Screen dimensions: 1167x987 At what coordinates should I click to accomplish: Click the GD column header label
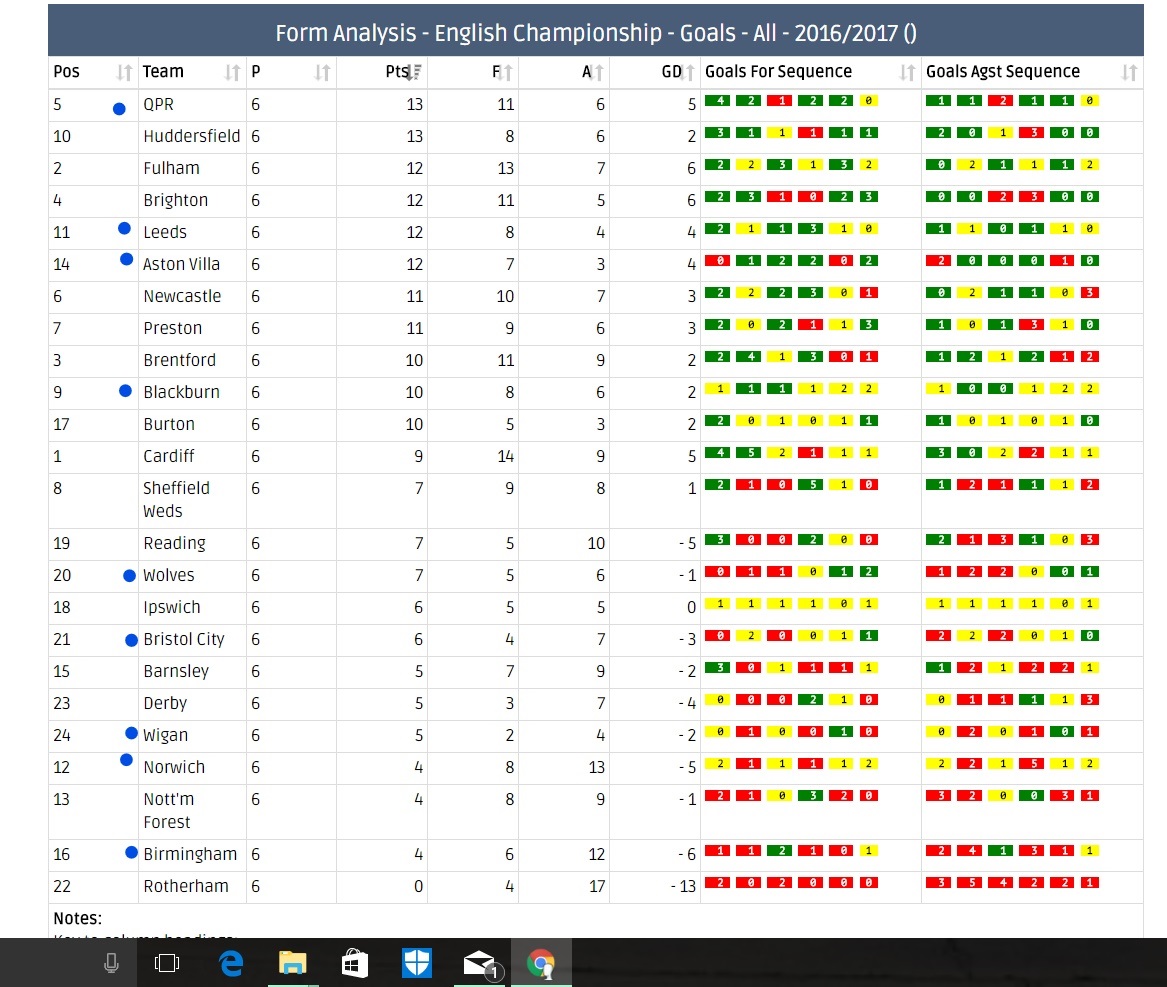[671, 71]
